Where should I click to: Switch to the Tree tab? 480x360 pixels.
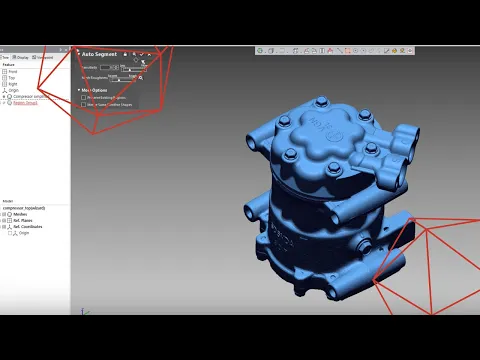click(5, 57)
